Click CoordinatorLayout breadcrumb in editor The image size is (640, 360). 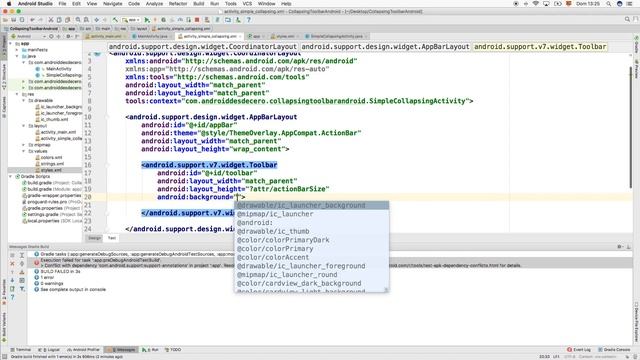pos(202,47)
